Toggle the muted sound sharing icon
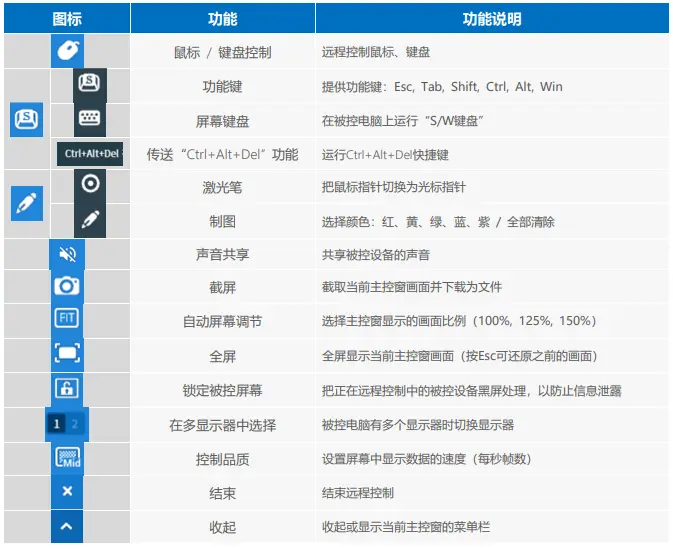This screenshot has width=673, height=549. pyautogui.click(x=67, y=254)
